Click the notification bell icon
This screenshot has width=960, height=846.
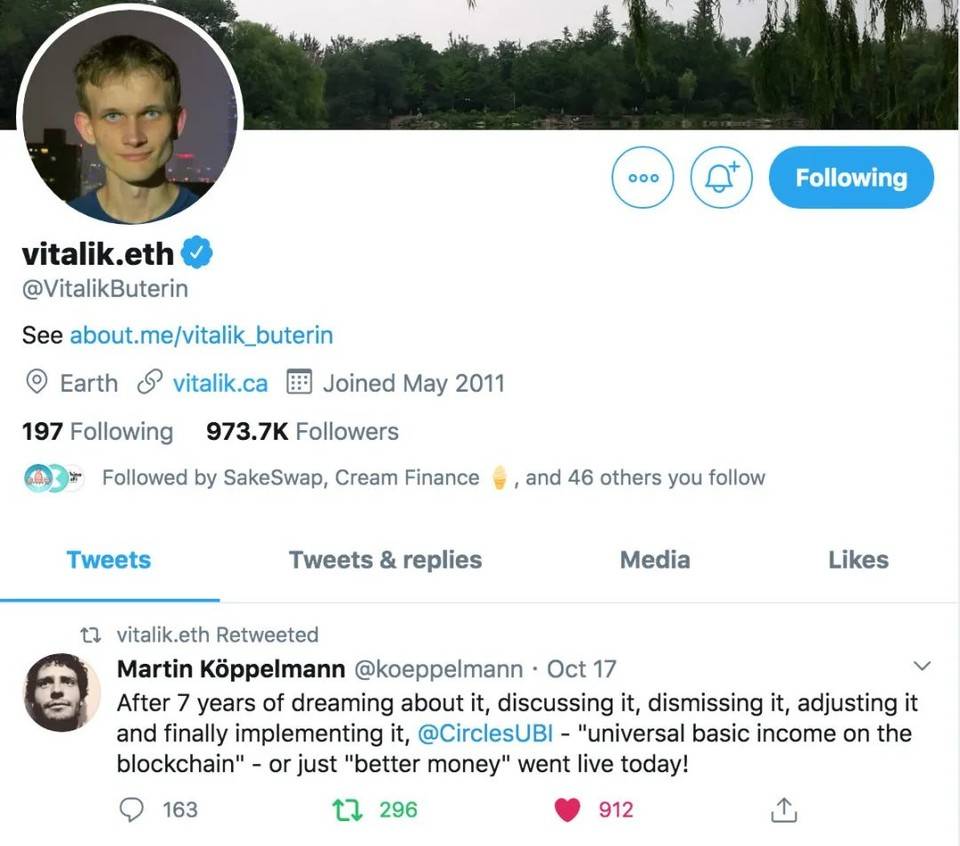721,178
